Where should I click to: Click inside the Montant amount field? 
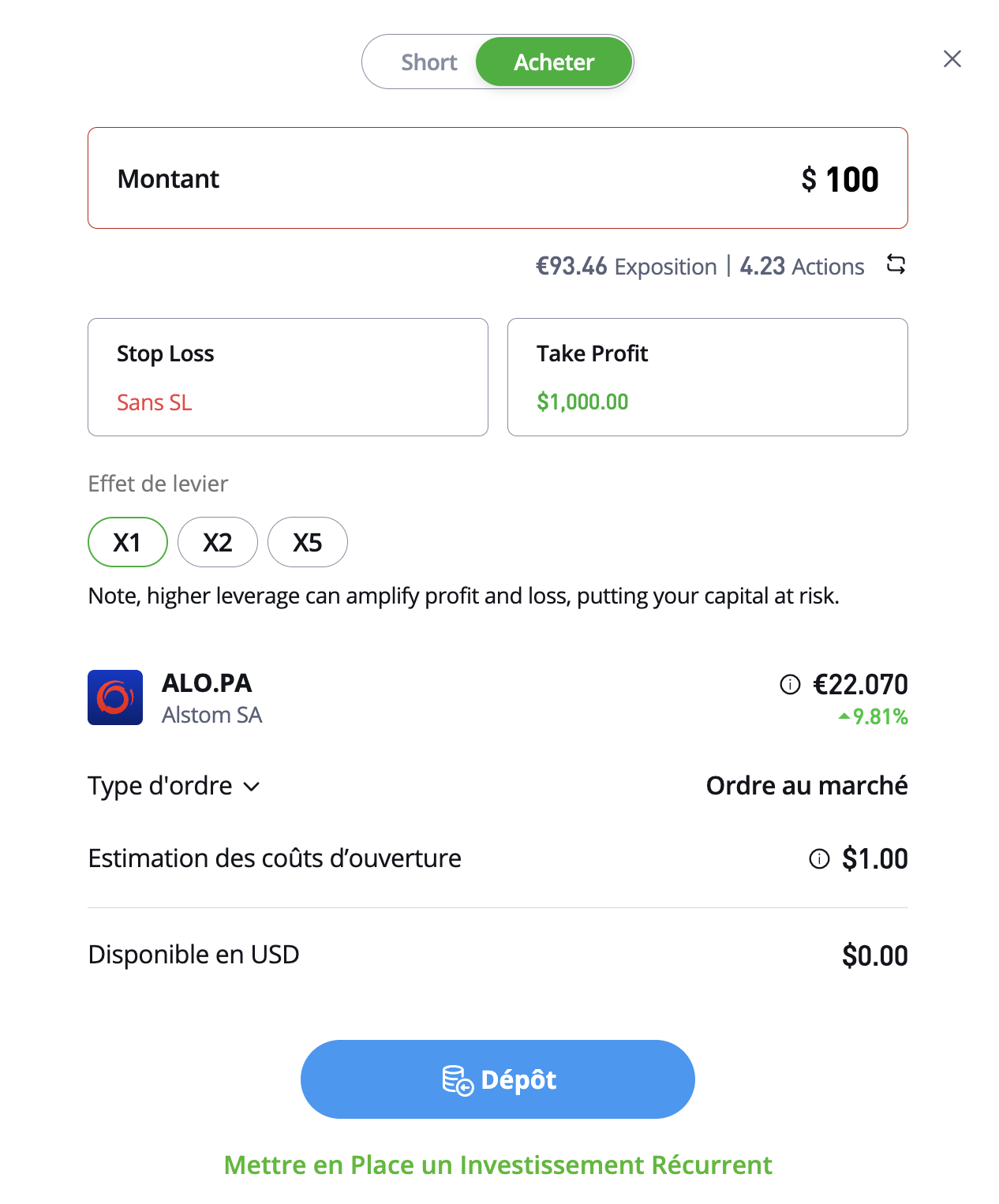click(x=498, y=178)
